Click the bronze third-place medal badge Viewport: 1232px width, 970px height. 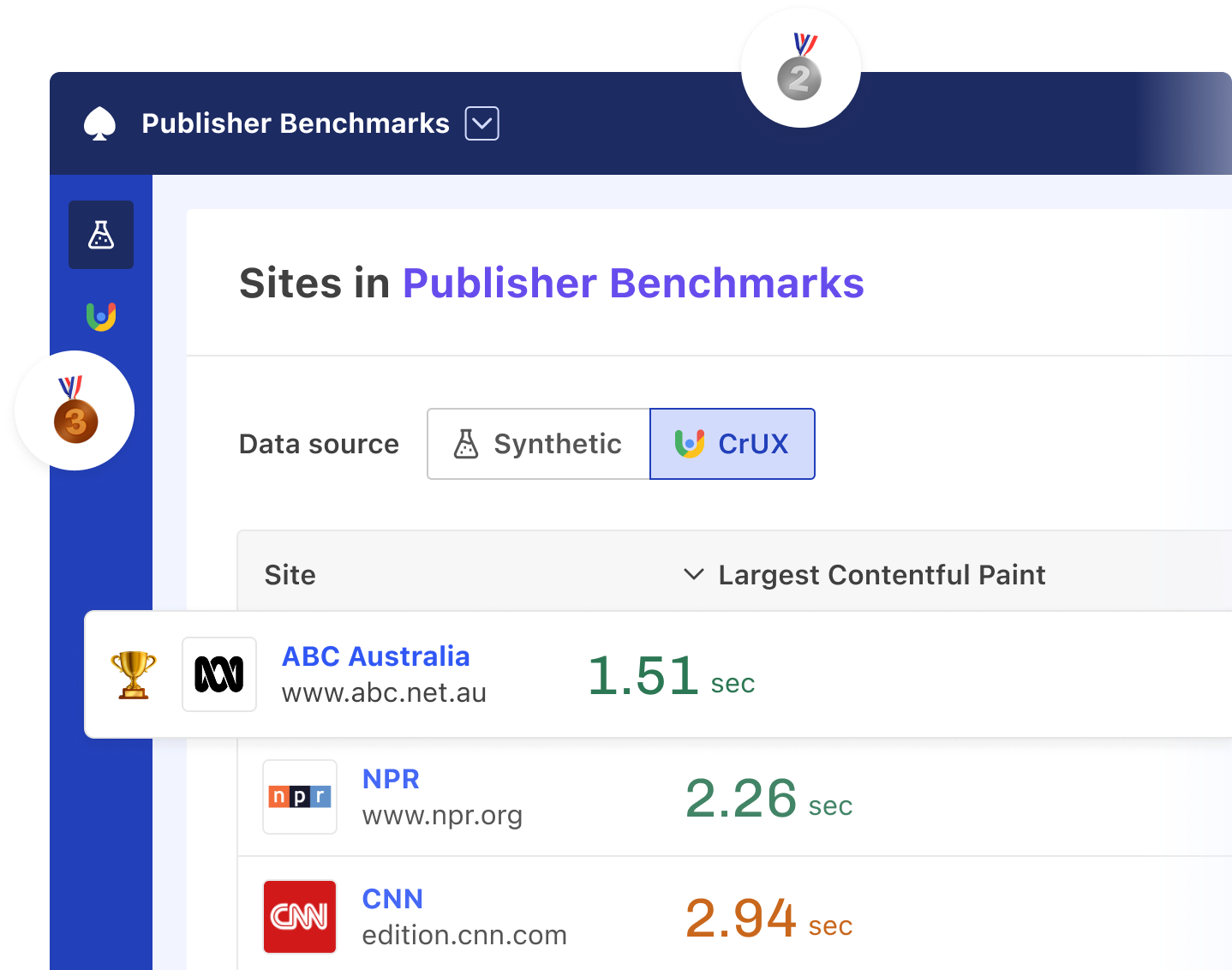[x=75, y=411]
